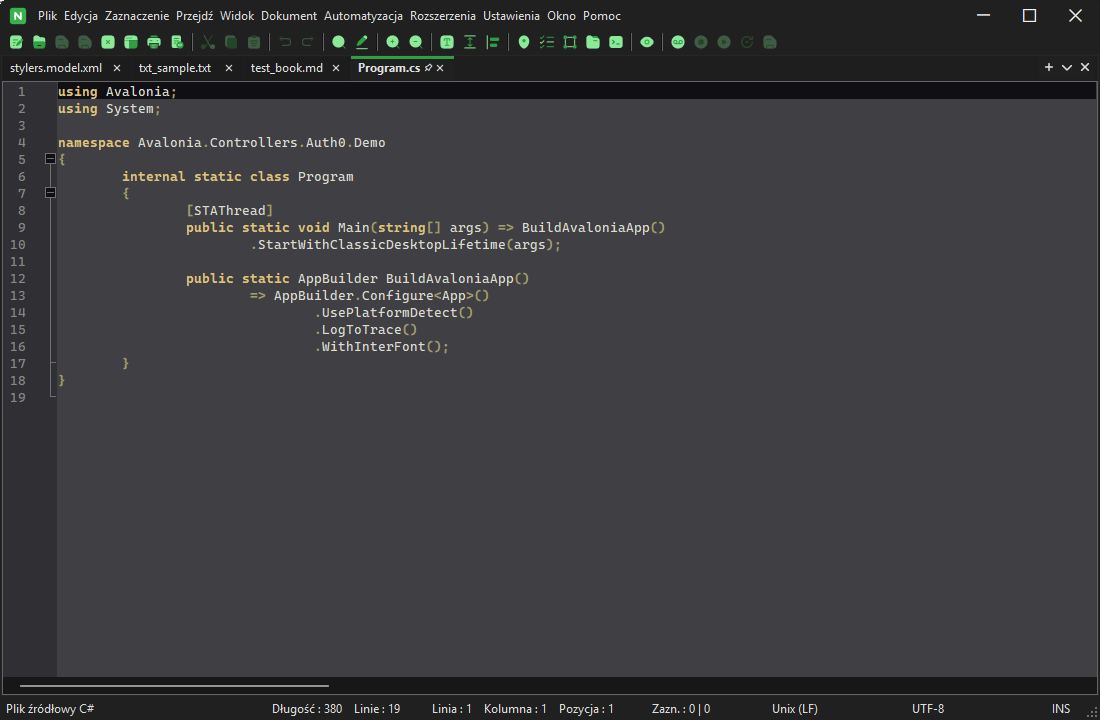Open the Automatyzacja menu

coord(363,15)
